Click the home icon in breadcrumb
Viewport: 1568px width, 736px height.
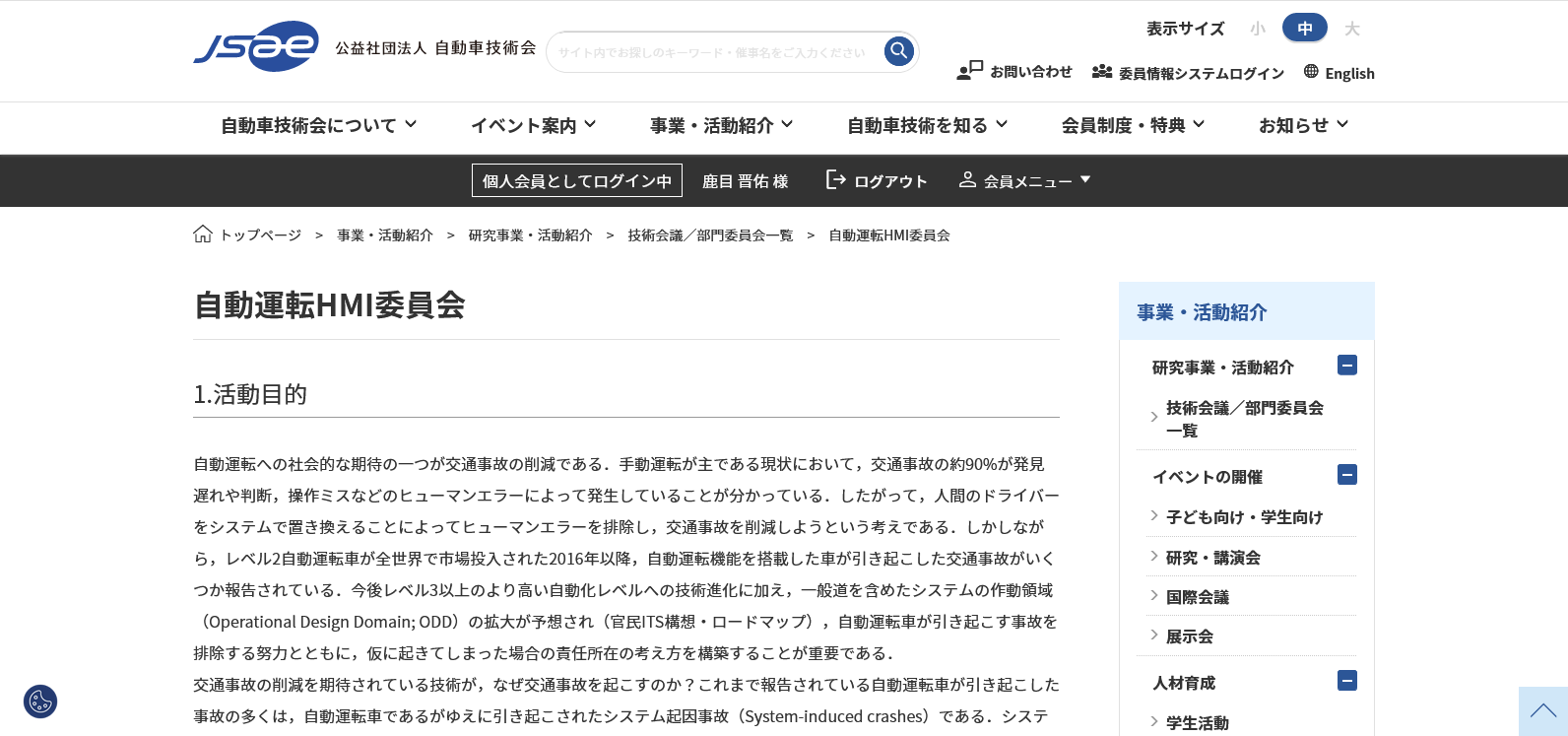203,234
